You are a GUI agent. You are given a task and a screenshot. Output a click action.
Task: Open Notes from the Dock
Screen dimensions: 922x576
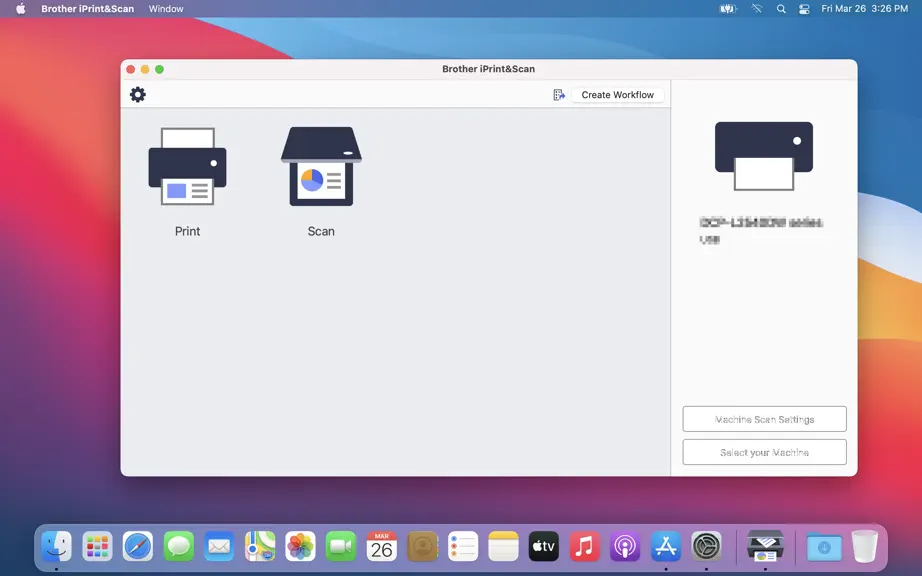click(503, 547)
